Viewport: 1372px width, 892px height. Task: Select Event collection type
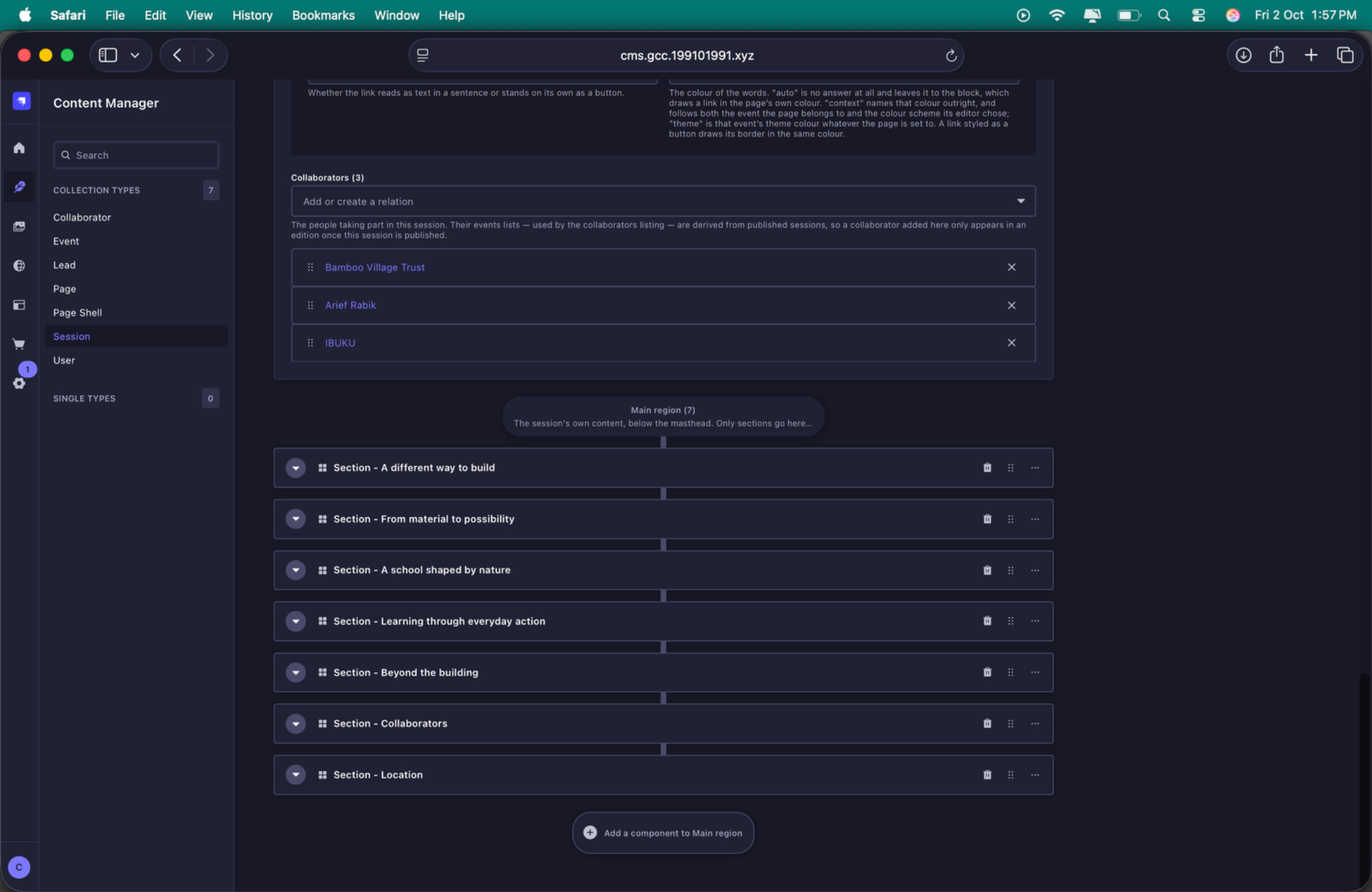coord(66,241)
